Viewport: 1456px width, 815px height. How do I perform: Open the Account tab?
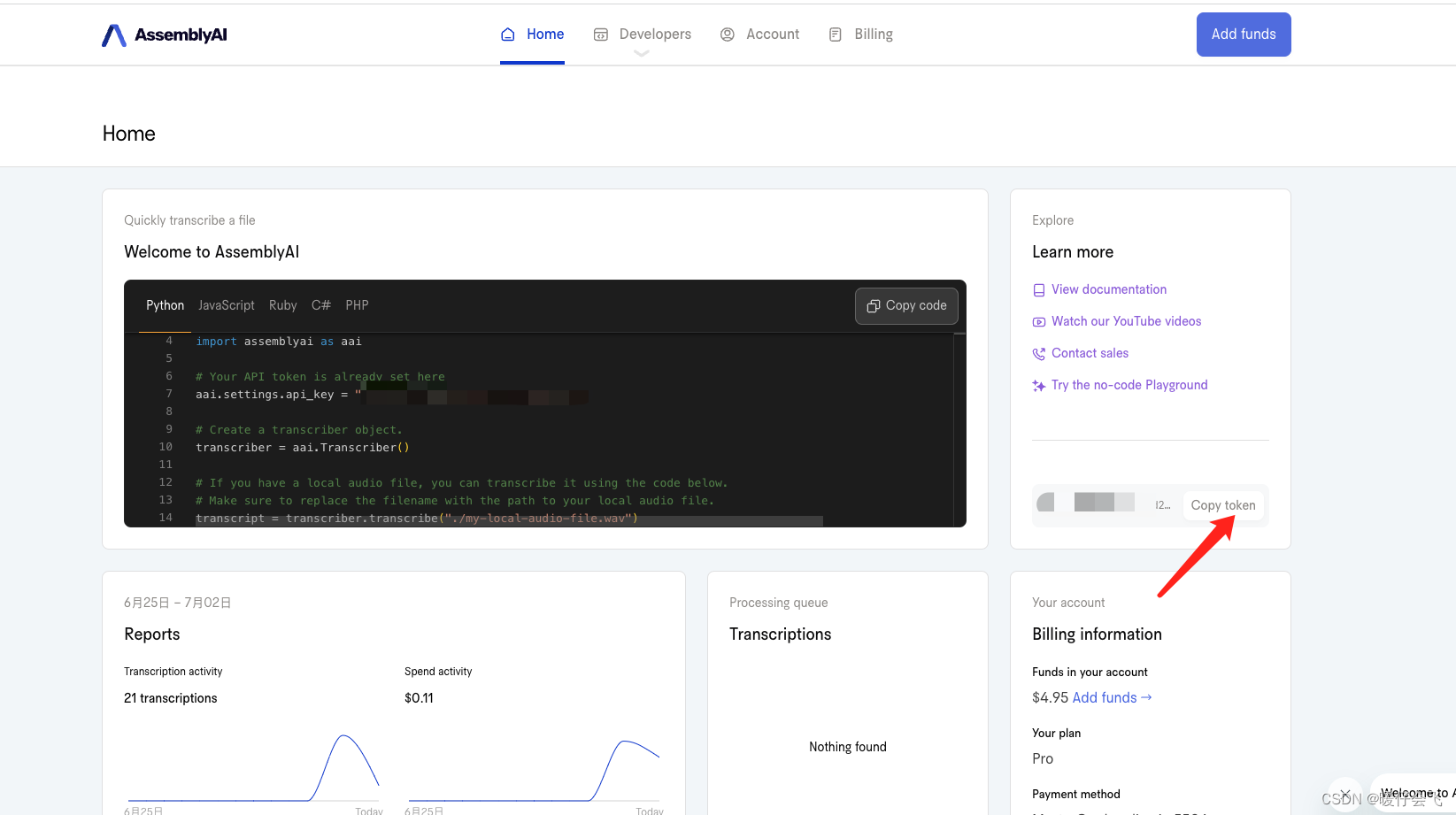759,35
